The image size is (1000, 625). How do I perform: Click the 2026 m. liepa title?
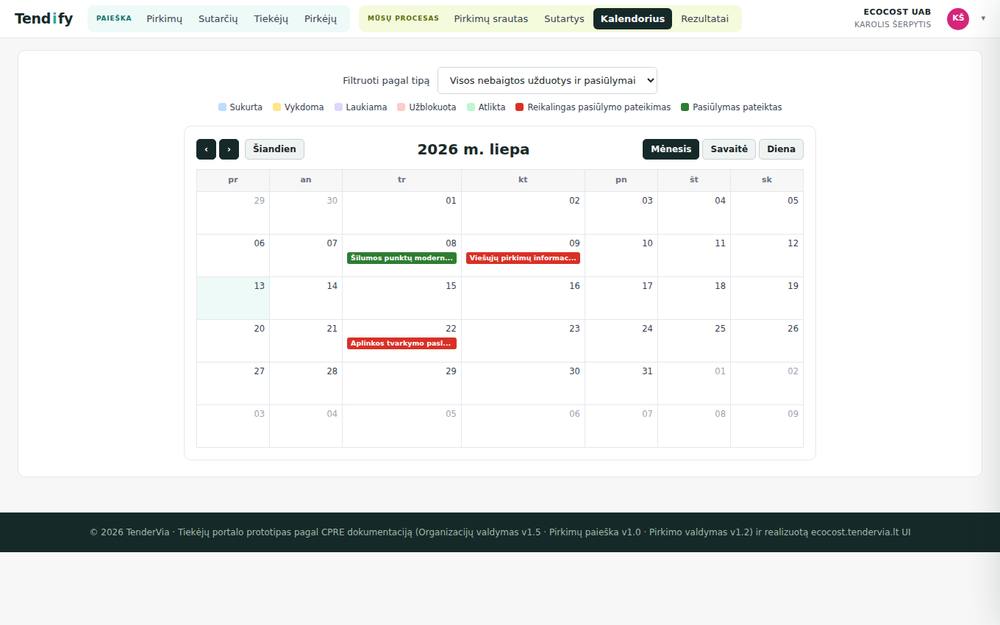point(473,149)
